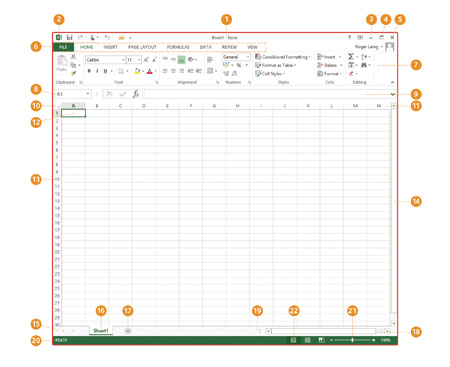The image size is (450, 367).
Task: Click Cell Styles button
Action: pyautogui.click(x=270, y=74)
